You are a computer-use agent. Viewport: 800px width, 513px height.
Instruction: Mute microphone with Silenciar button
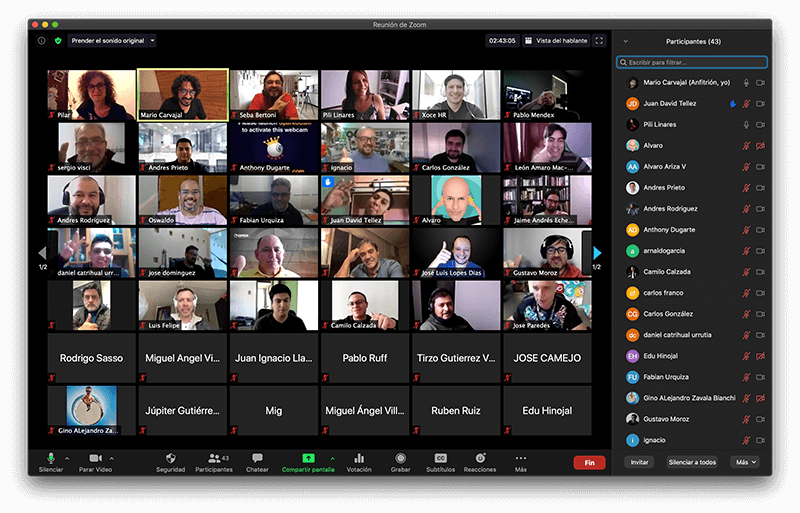(51, 460)
